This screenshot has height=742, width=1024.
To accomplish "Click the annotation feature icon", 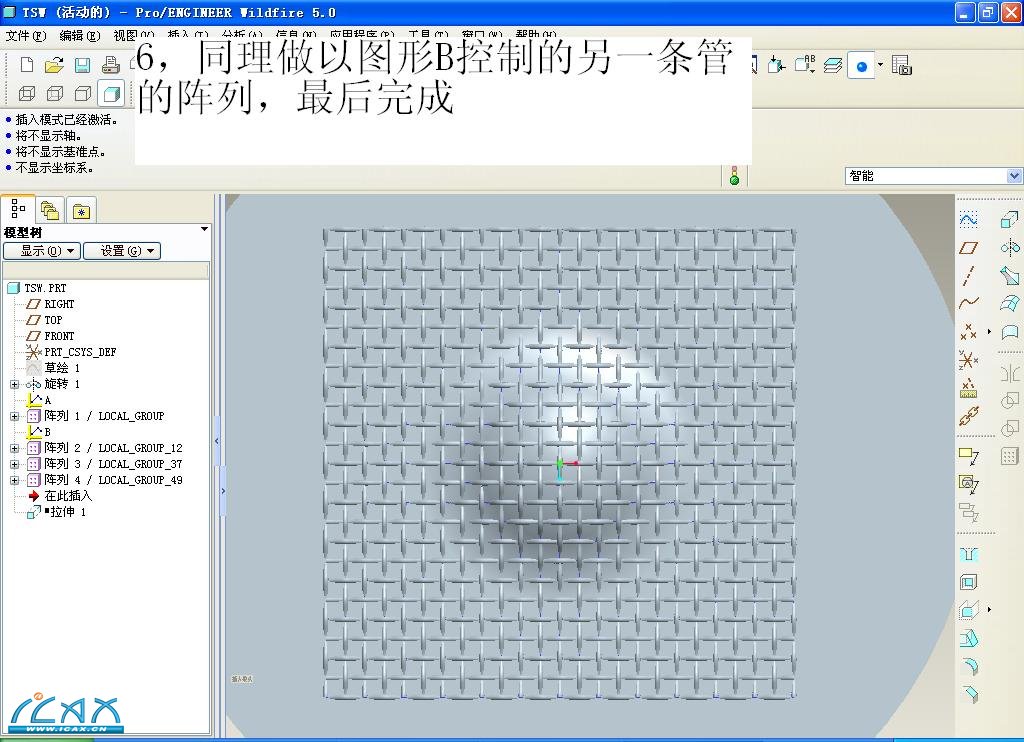I will point(968,456).
